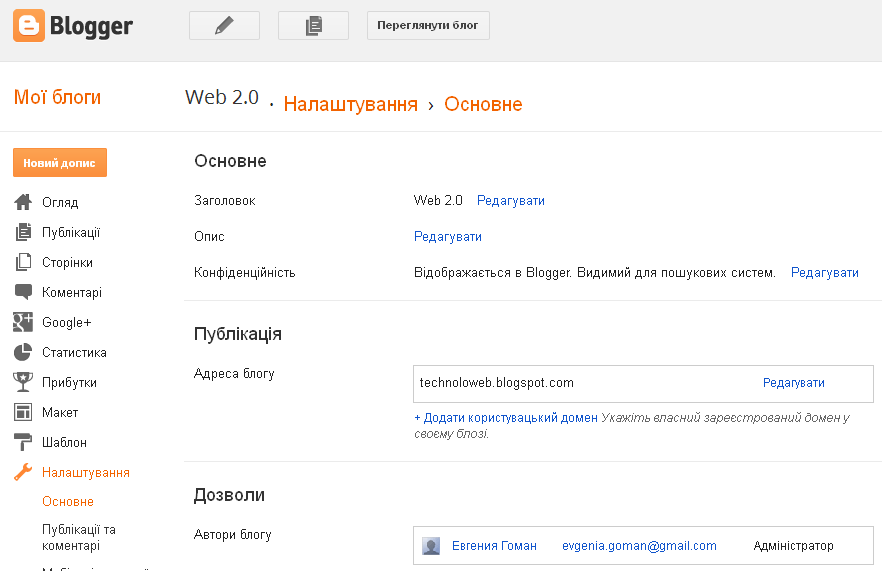Open Прибутки in the sidebar
The image size is (882, 571).
tap(69, 383)
